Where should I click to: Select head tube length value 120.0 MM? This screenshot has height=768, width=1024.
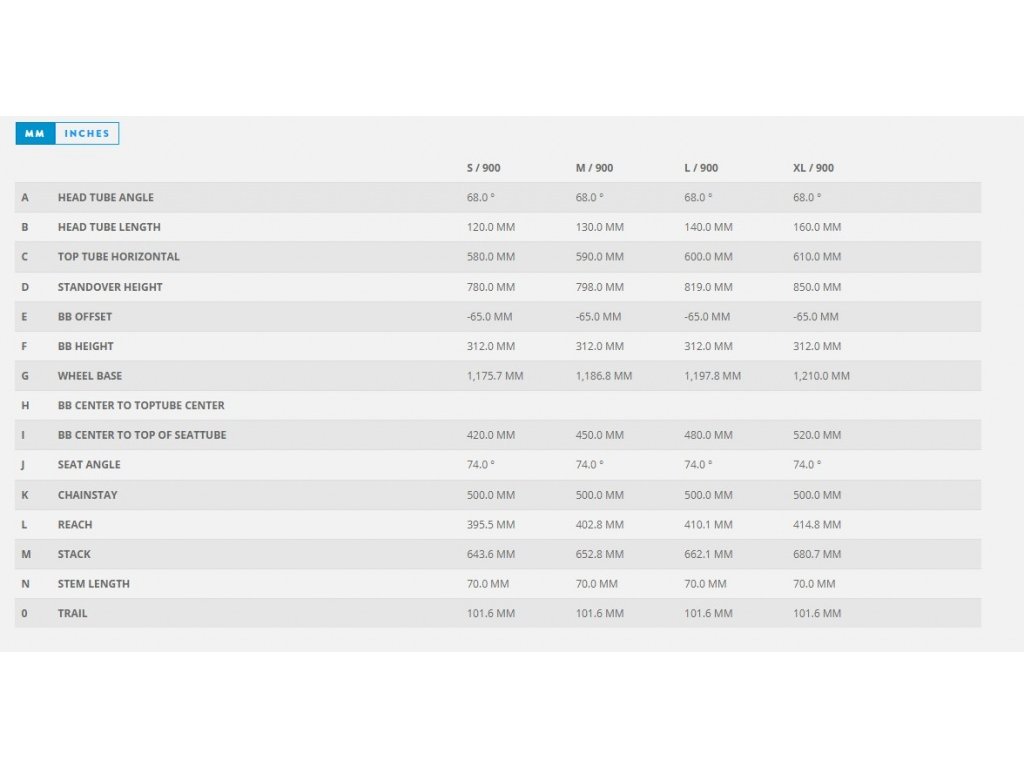pyautogui.click(x=490, y=227)
